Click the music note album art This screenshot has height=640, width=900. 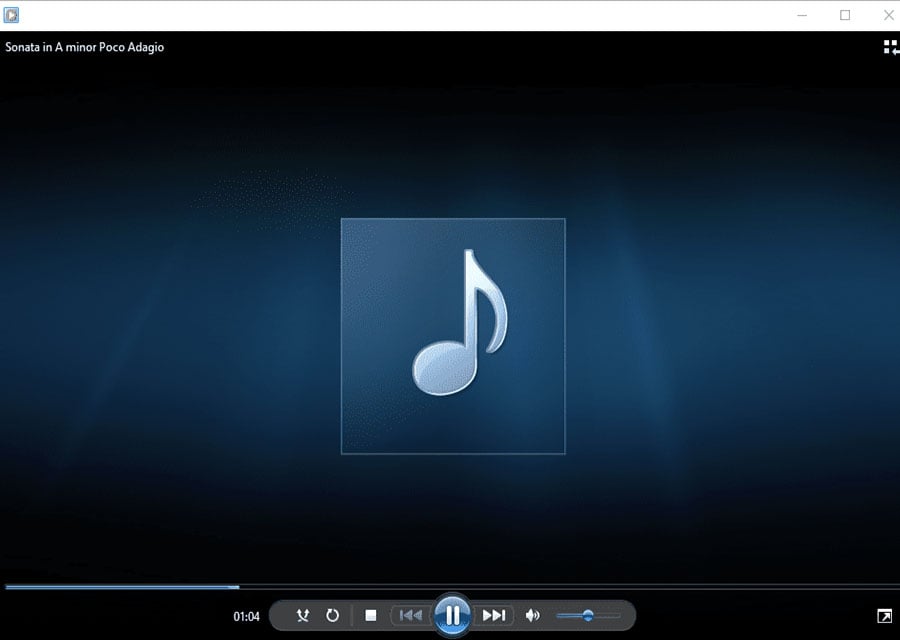(x=453, y=336)
